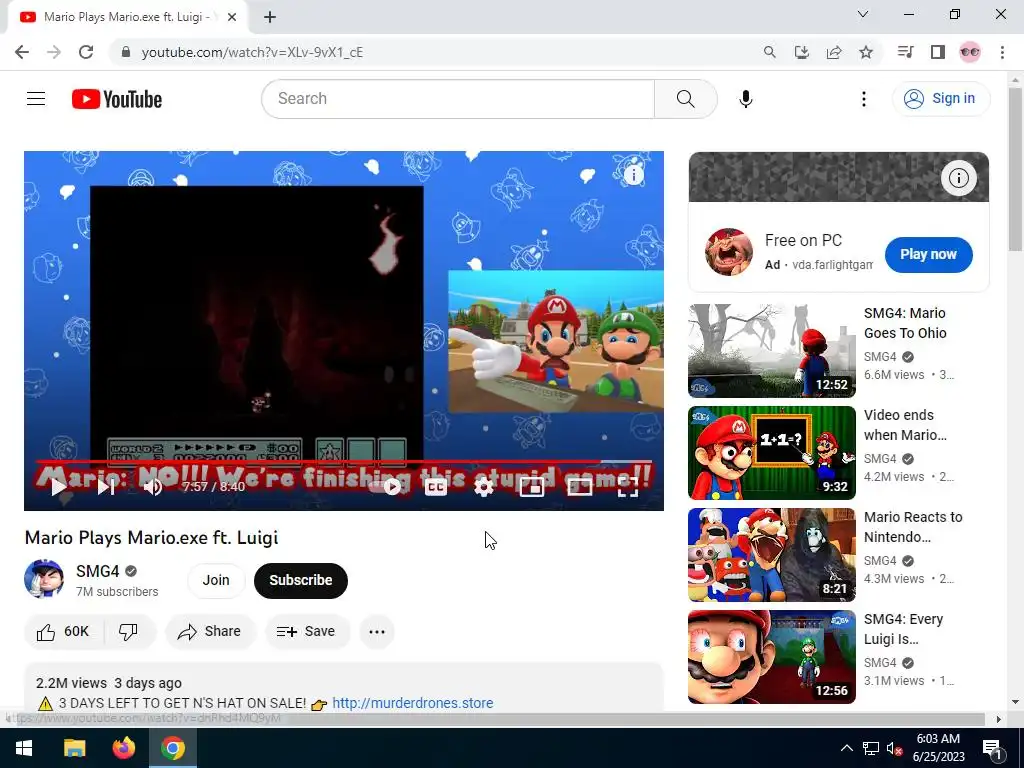Open player settings gear
The image size is (1024, 768).
click(483, 487)
